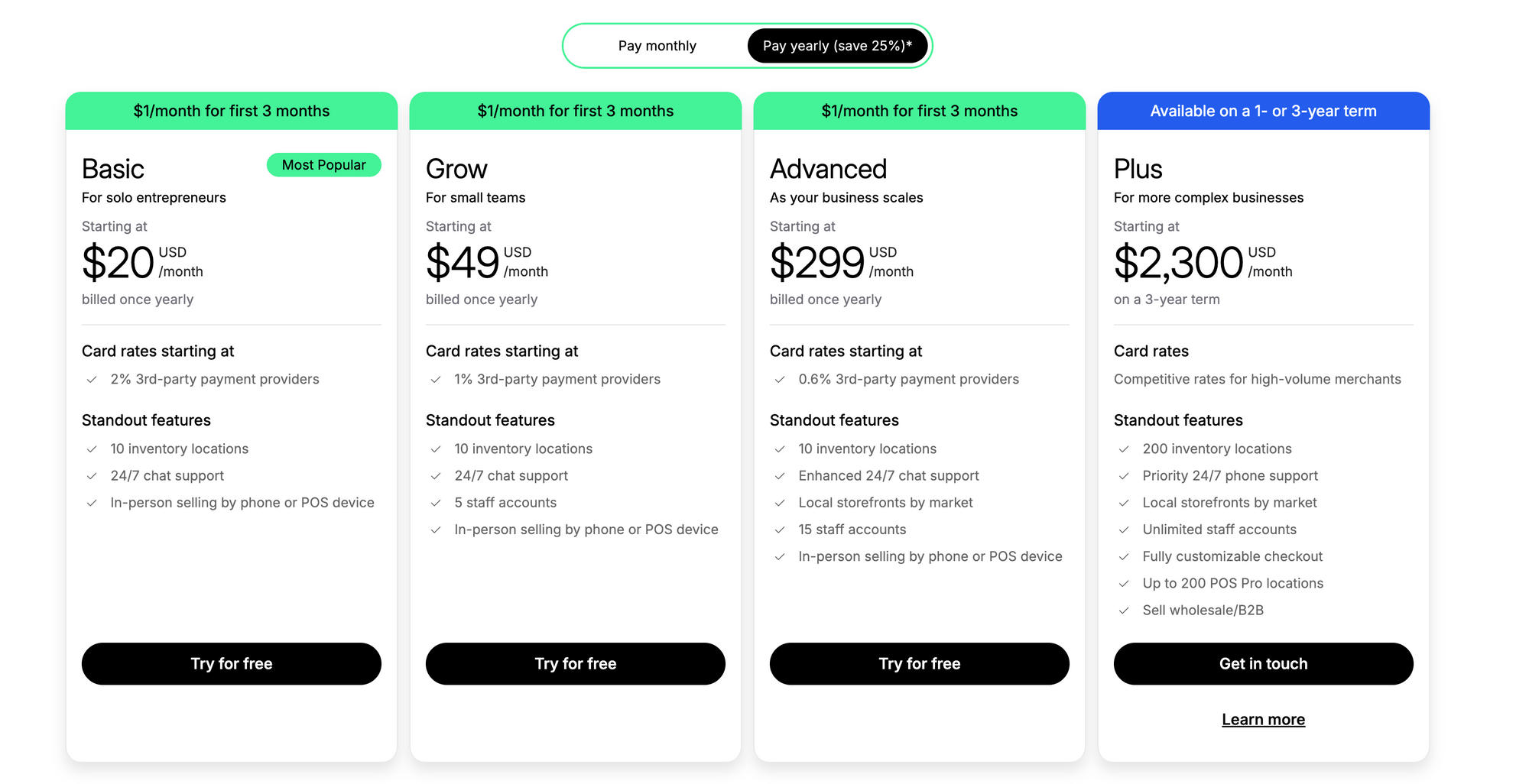Viewport: 1529px width, 784px height.
Task: Click checkmark beside 5 staff accounts
Action: point(436,503)
